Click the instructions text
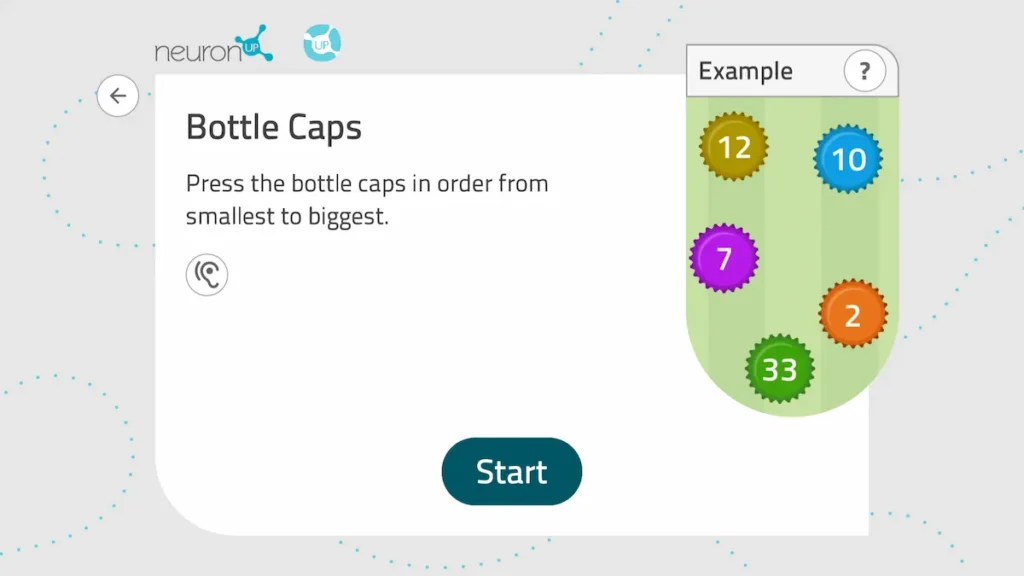 coord(366,199)
